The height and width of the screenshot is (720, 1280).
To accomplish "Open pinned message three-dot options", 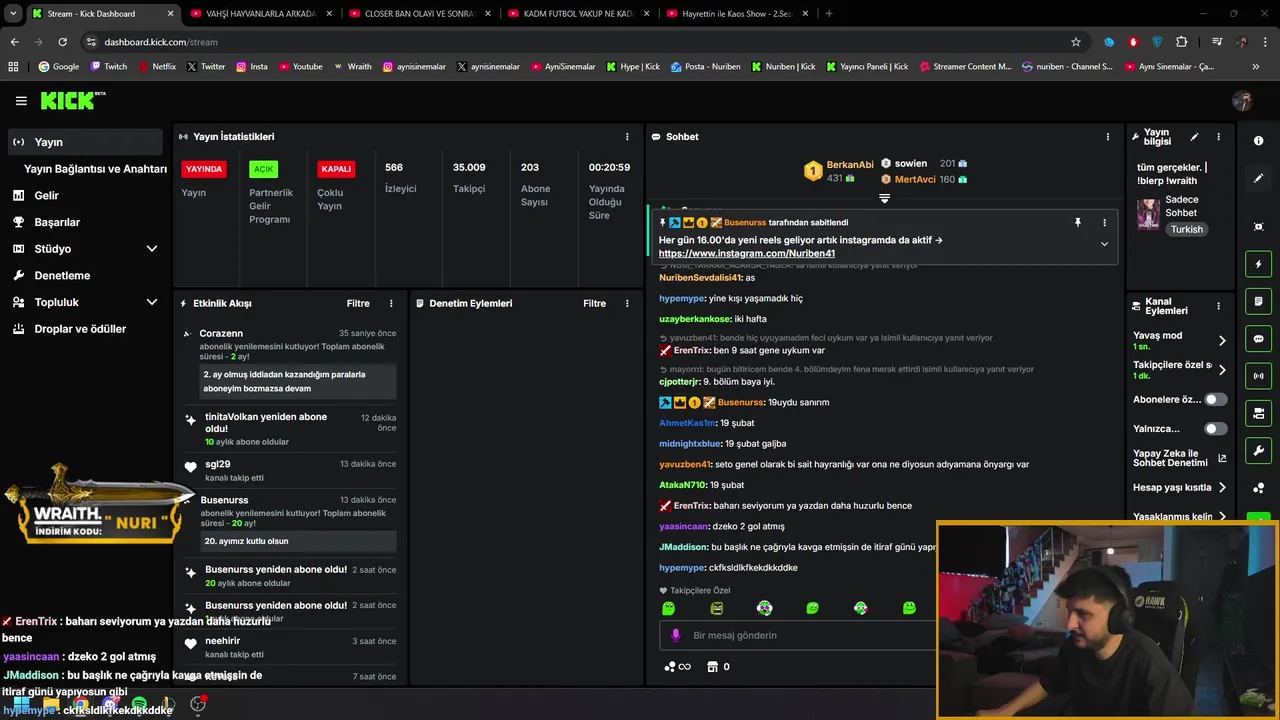I will pyautogui.click(x=1104, y=223).
